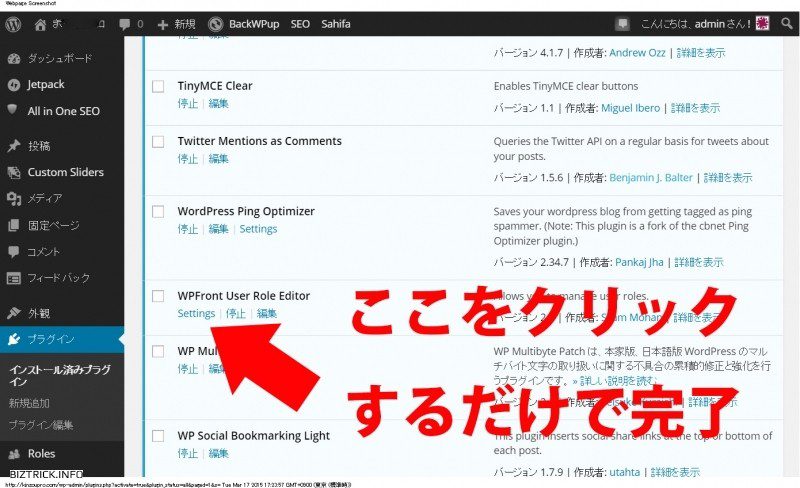Open the comments bubble in admin bar

(x=124, y=25)
